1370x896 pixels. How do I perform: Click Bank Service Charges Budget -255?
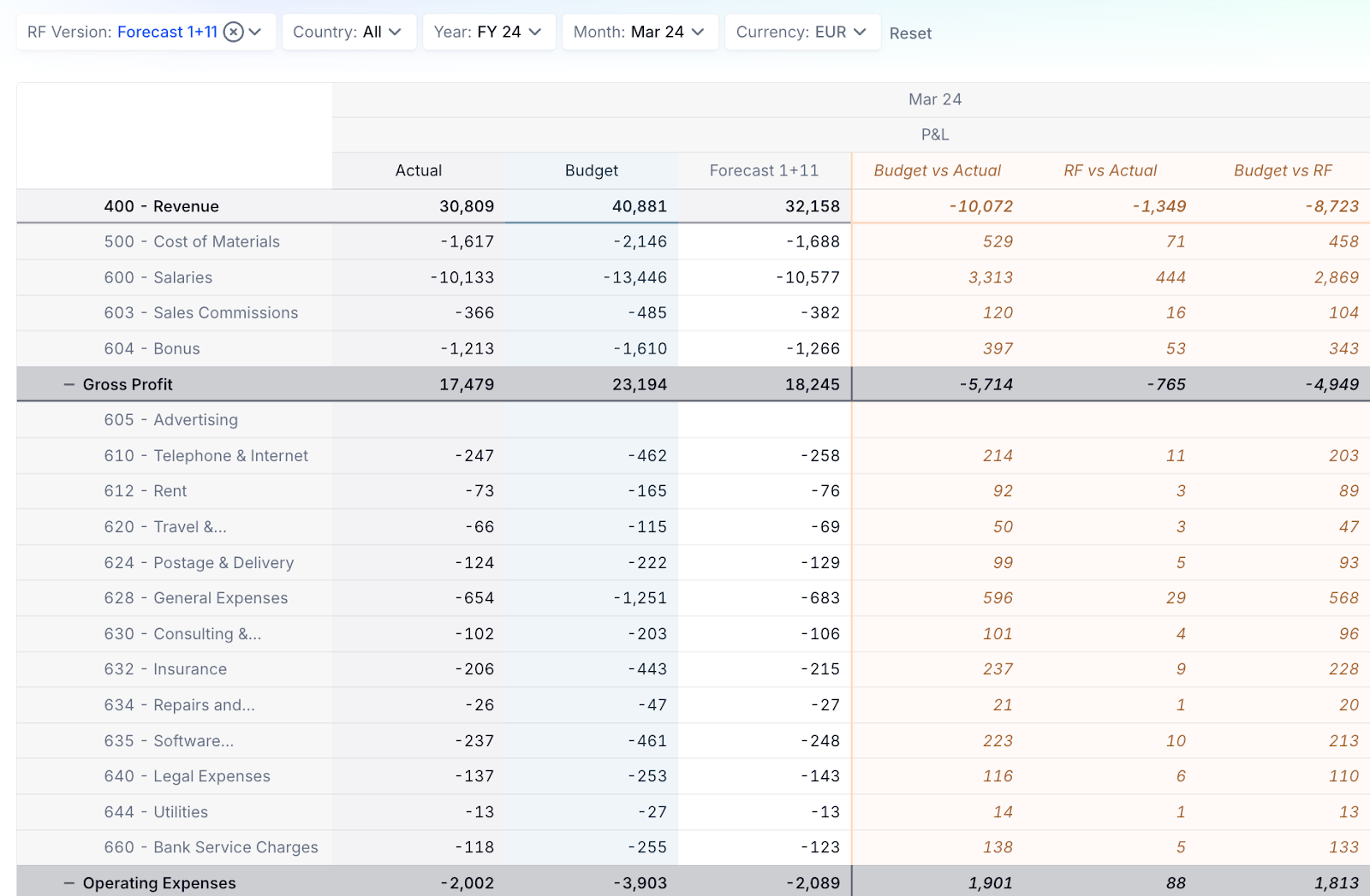coord(647,847)
